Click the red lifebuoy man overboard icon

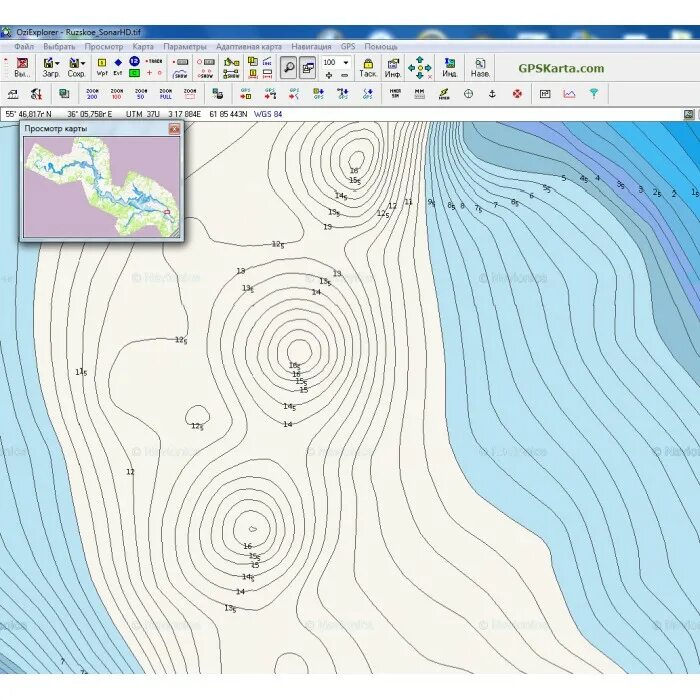pyautogui.click(x=517, y=94)
